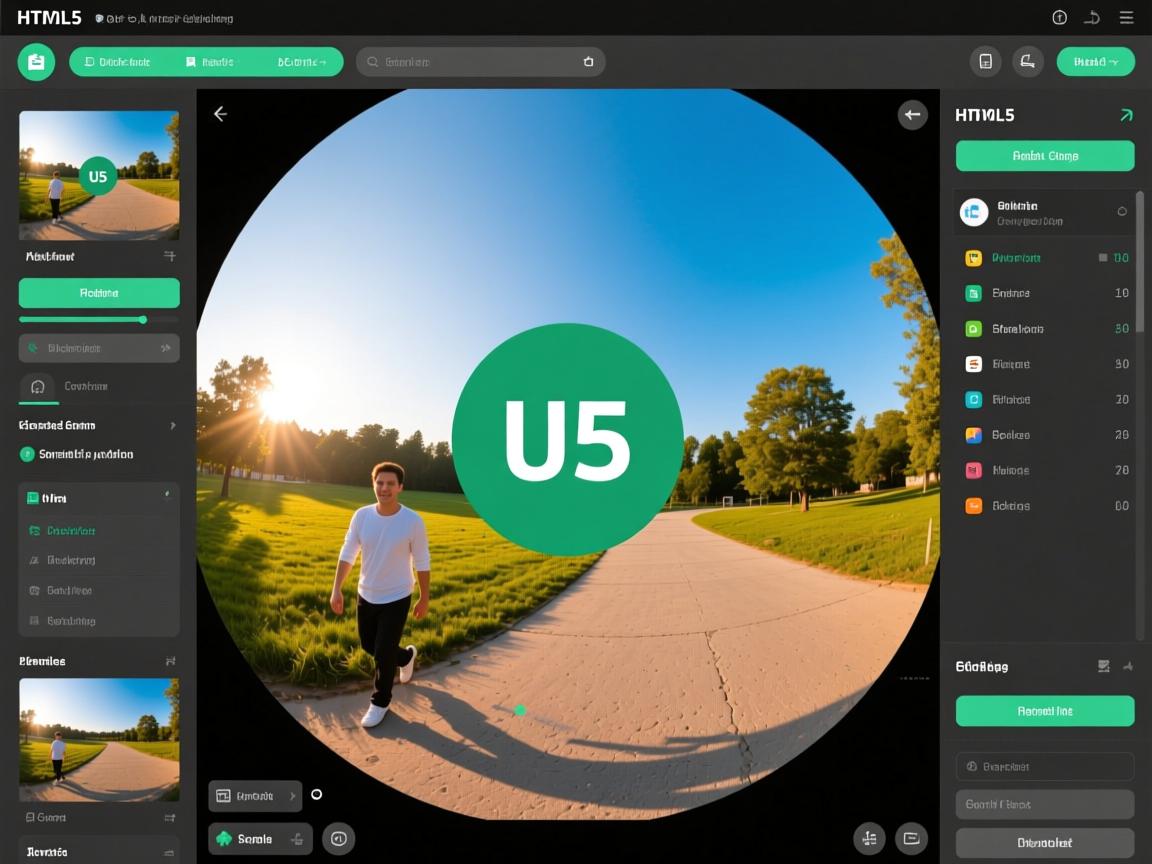Open the dropdown button at viewer bottom-left with chevron
This screenshot has height=864, width=1152.
tap(255, 796)
